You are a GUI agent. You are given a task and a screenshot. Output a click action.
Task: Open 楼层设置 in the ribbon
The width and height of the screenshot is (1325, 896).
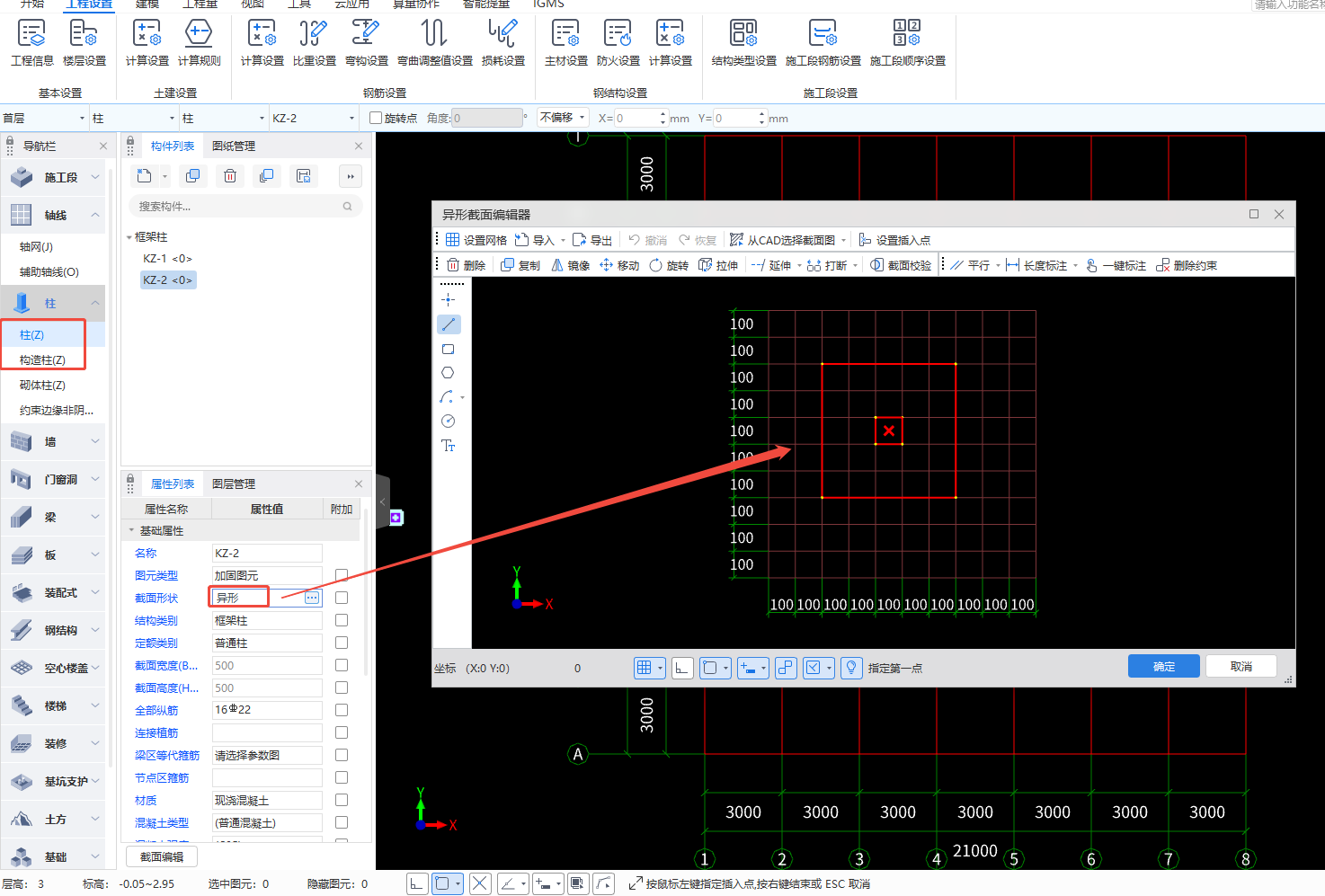point(84,43)
